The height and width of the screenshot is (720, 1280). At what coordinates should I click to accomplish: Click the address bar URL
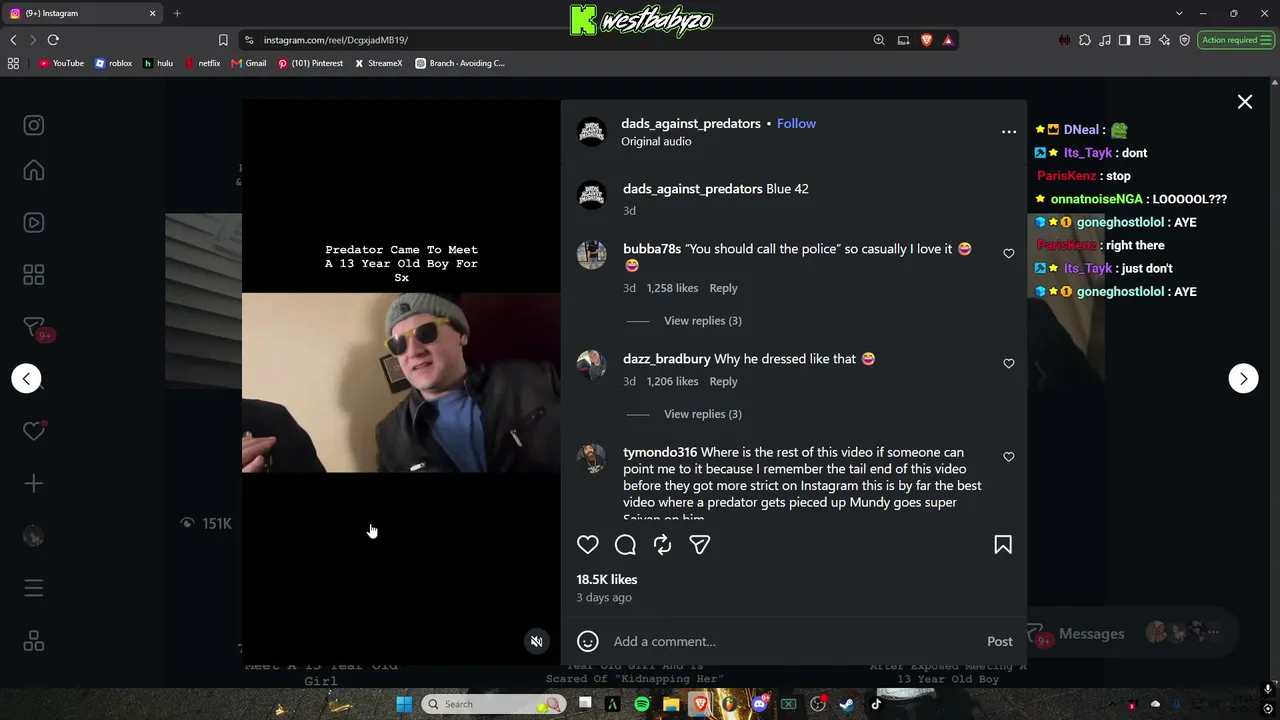click(x=336, y=40)
